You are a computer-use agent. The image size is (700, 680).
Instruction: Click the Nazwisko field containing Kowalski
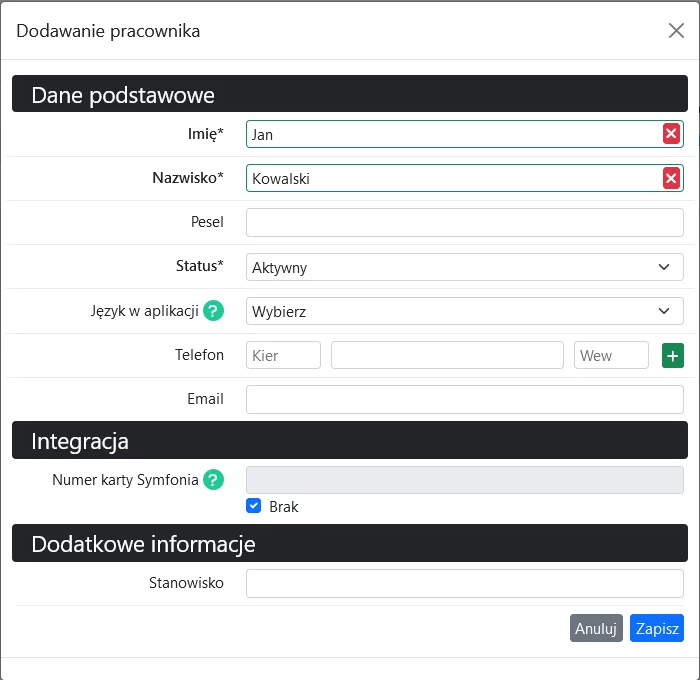click(x=450, y=178)
